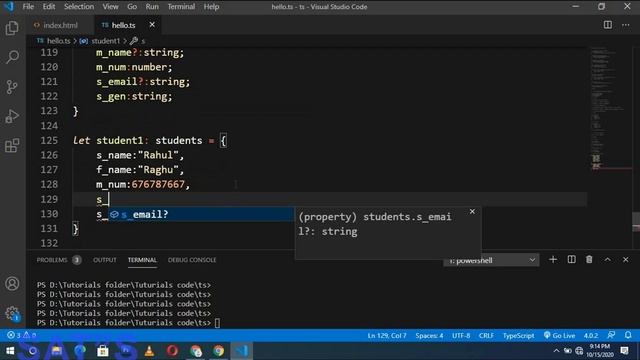Open the Manage gear icon

[12, 313]
